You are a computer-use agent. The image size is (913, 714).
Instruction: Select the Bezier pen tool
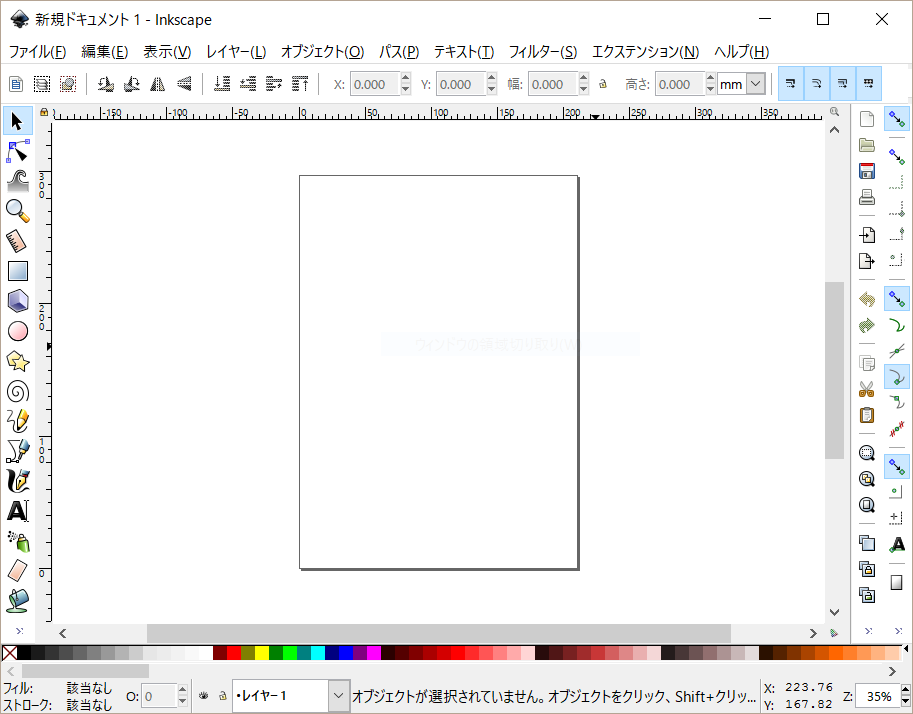coord(17,451)
